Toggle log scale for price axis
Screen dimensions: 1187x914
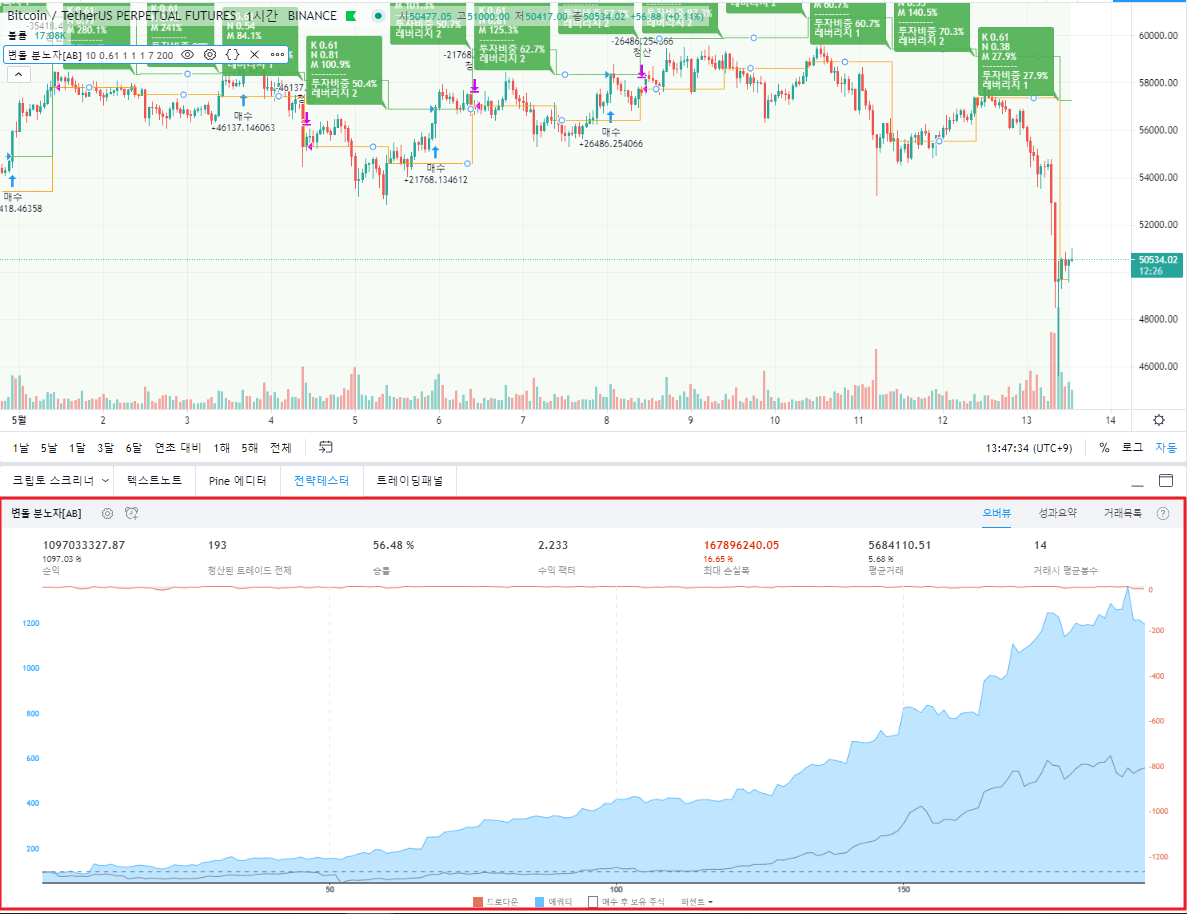pos(1132,448)
